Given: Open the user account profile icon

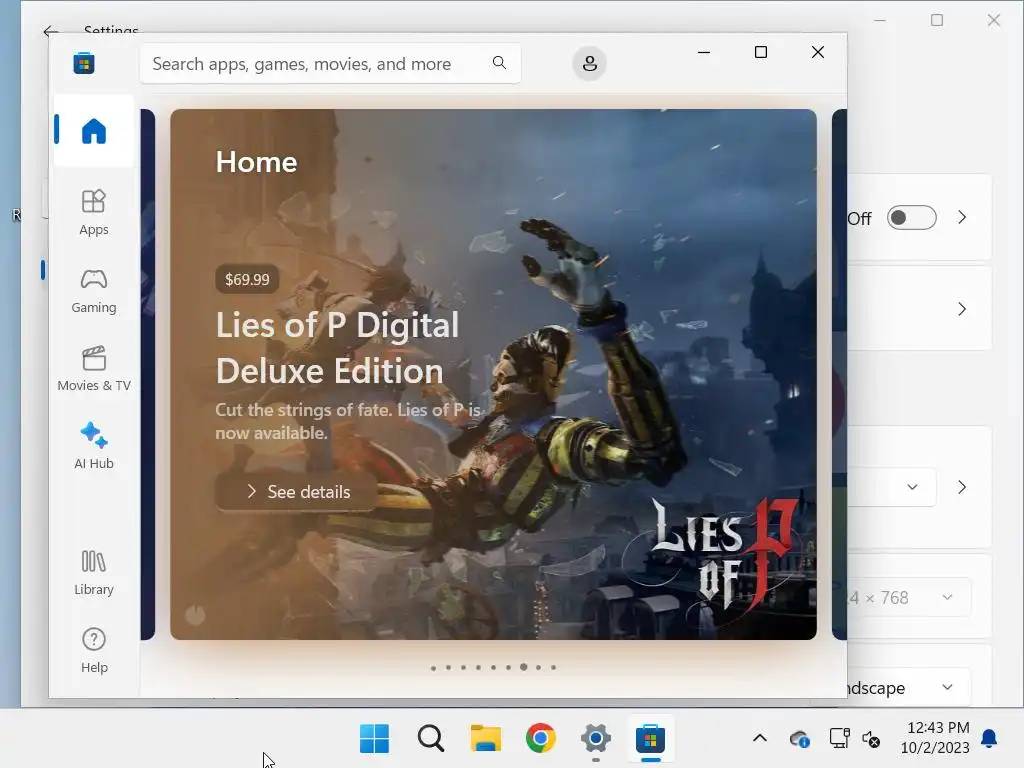Looking at the screenshot, I should 589,63.
